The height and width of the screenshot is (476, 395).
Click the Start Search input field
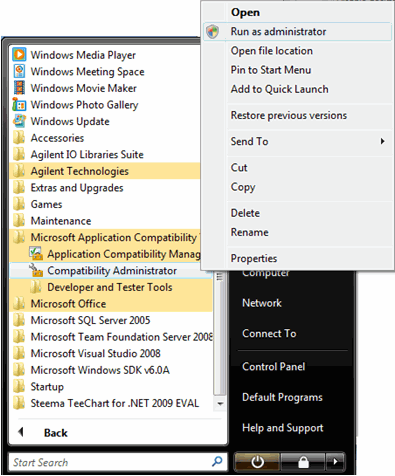(118, 462)
